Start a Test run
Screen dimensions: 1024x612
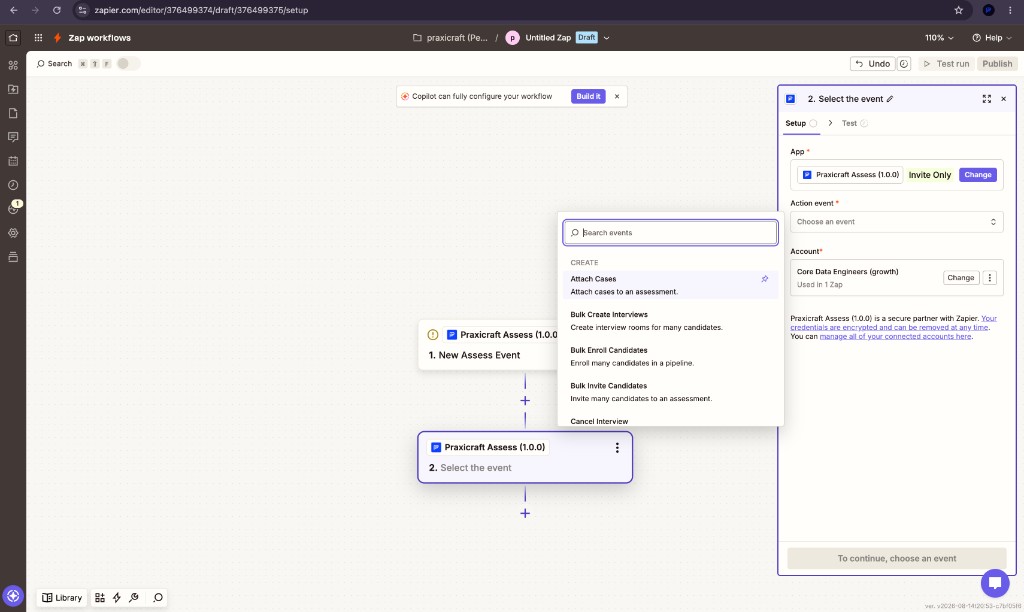946,64
